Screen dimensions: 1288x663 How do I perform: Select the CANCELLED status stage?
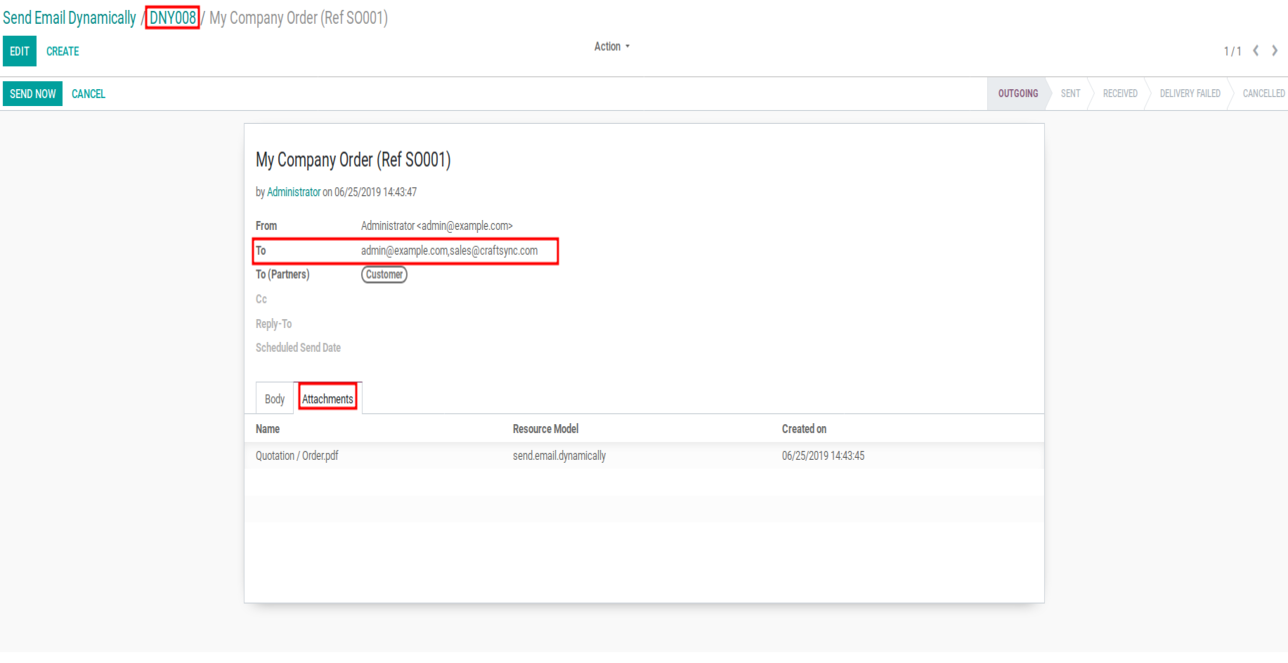[1263, 94]
